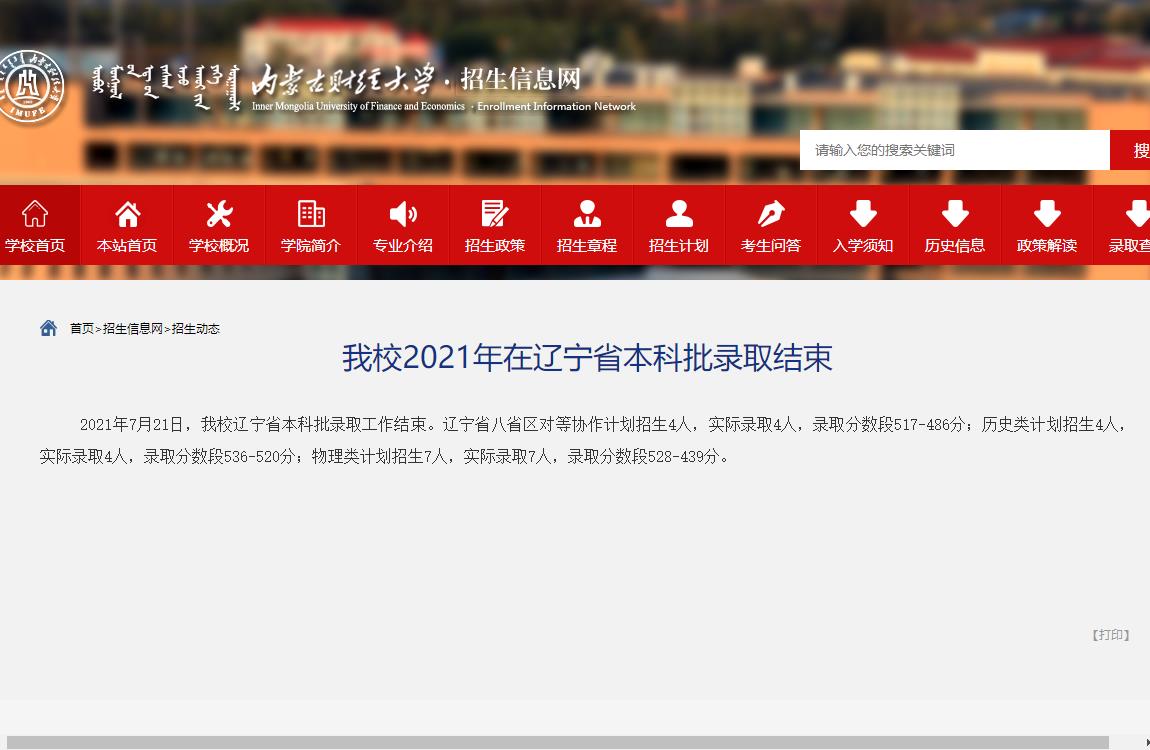Click the 入学须知 down arrow icon
Screen dimensions: 1150x750
coord(863,214)
